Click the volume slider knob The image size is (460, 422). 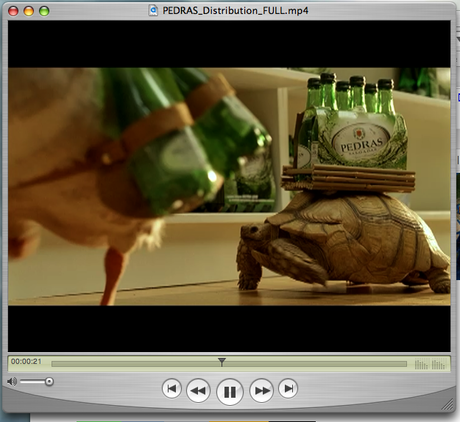pyautogui.click(x=49, y=381)
